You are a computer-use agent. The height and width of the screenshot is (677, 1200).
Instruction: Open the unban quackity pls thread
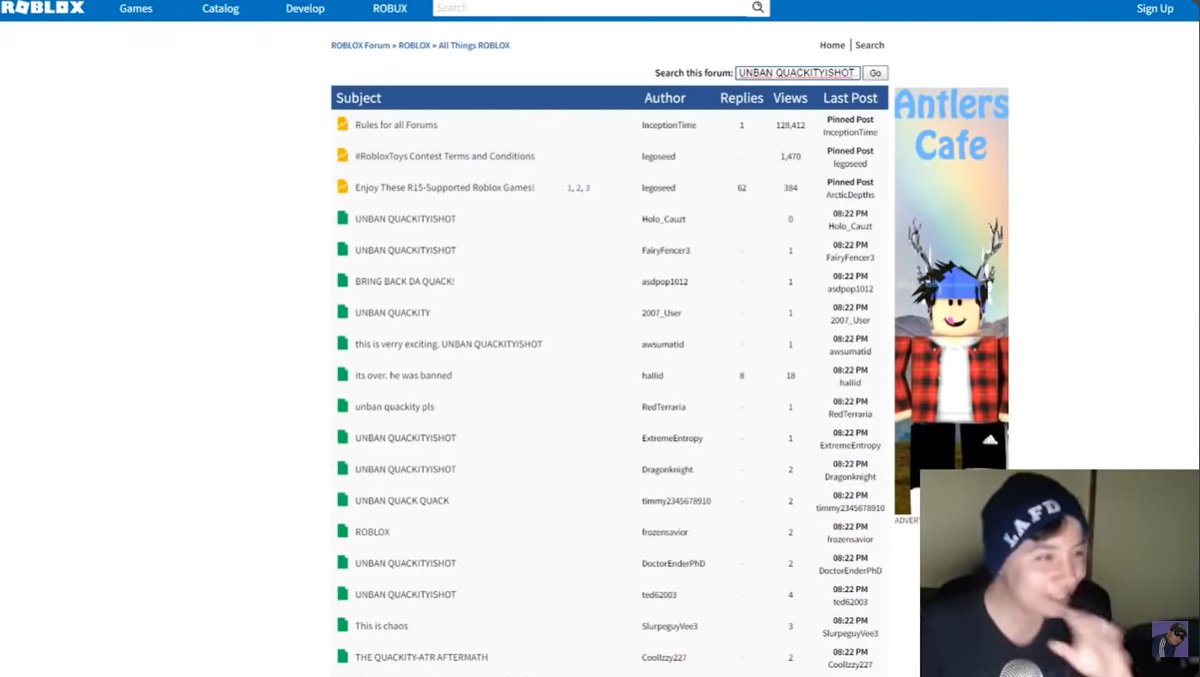pos(395,407)
